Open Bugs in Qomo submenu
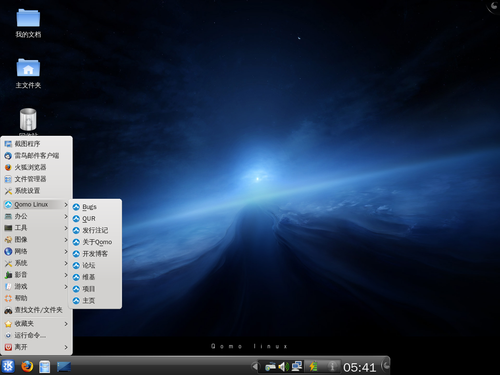500x375 pixels. 95,207
